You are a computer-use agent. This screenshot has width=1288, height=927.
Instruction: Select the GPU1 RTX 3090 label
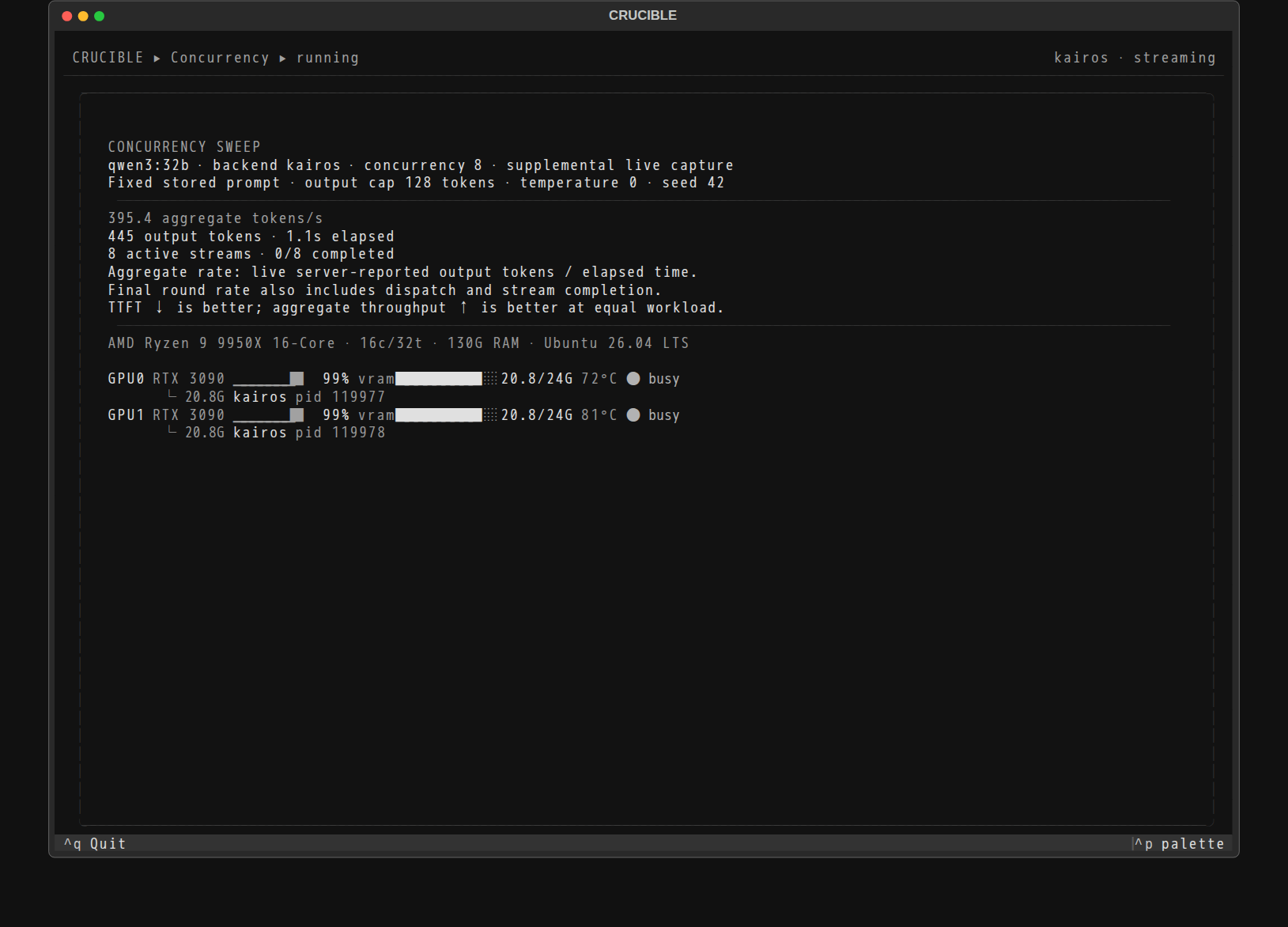166,415
